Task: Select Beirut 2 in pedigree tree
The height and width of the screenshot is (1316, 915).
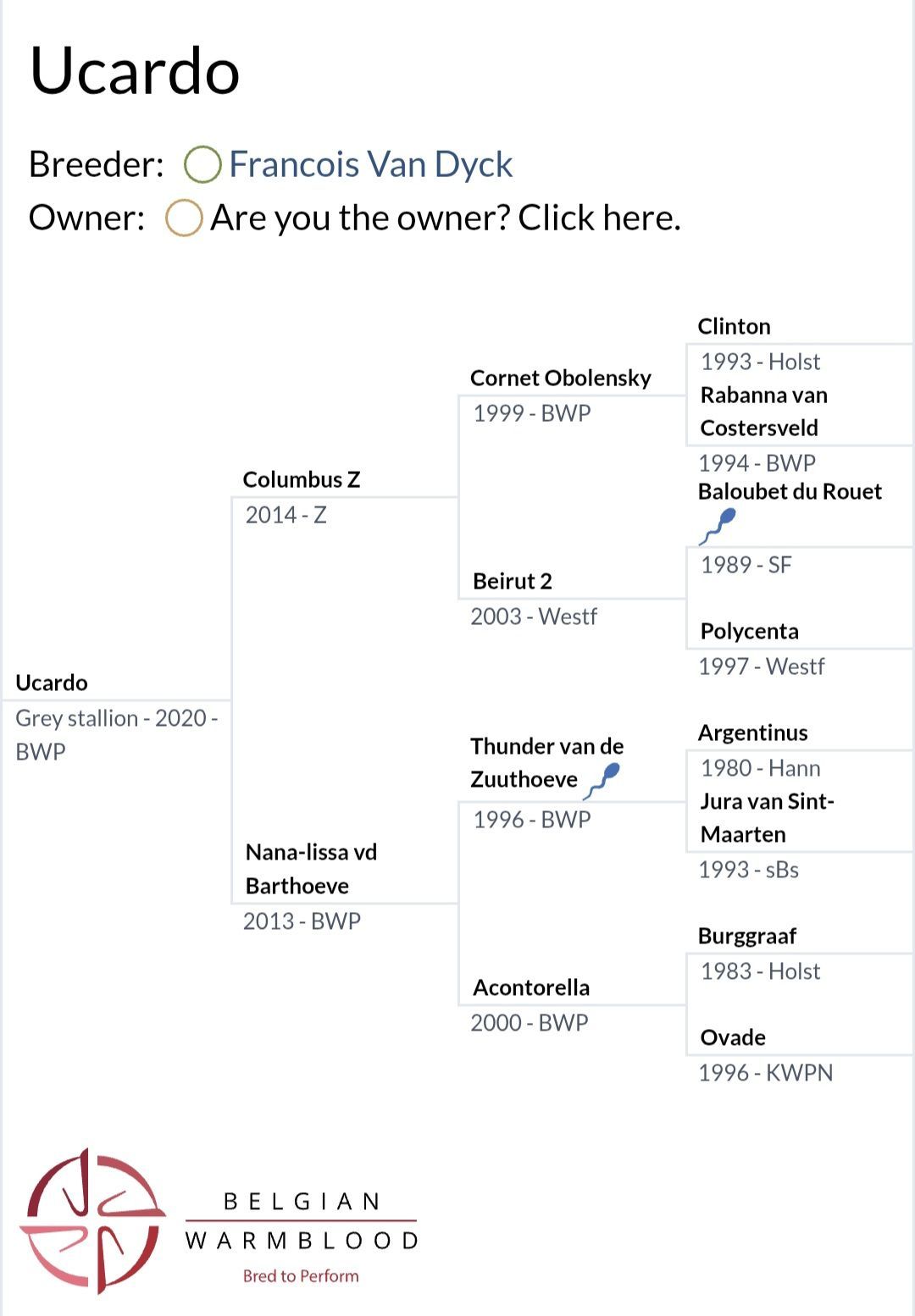Action: (513, 581)
